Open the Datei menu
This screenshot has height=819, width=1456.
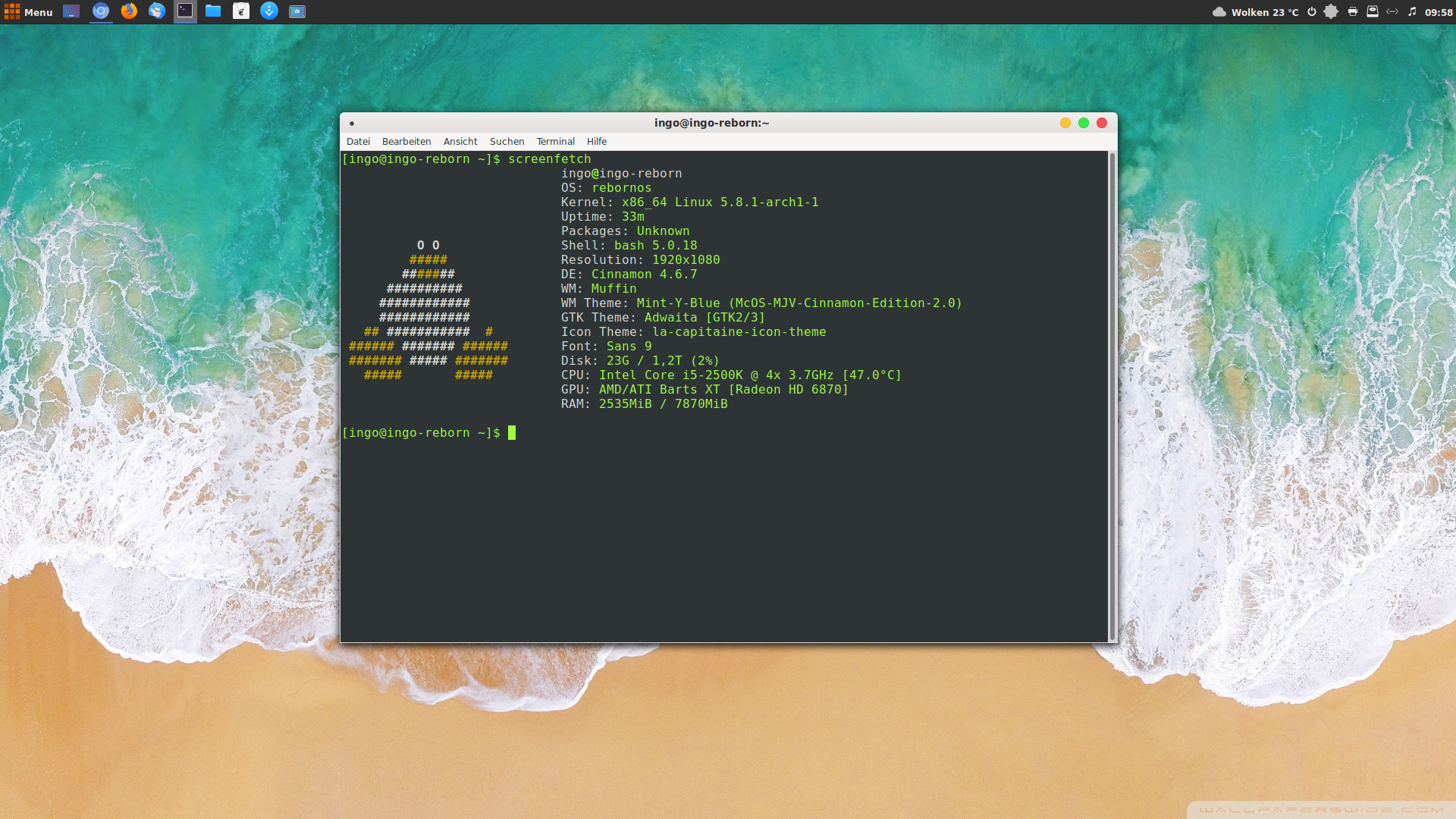[358, 142]
